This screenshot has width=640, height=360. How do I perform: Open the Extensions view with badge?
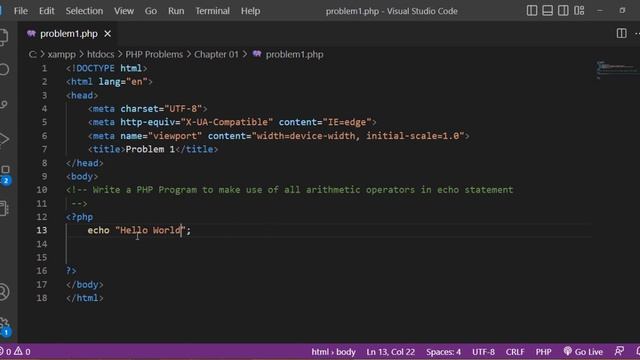pyautogui.click(x=5, y=174)
